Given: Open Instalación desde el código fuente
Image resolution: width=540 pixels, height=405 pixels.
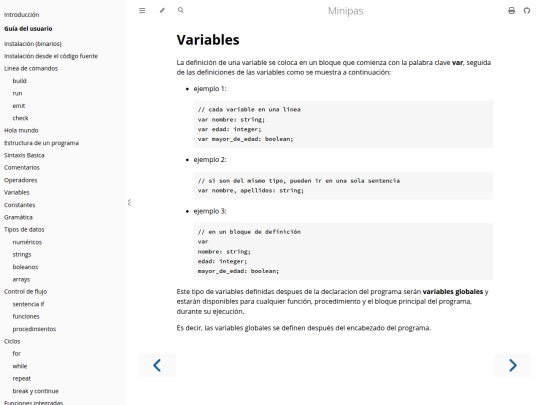Looking at the screenshot, I should point(51,56).
